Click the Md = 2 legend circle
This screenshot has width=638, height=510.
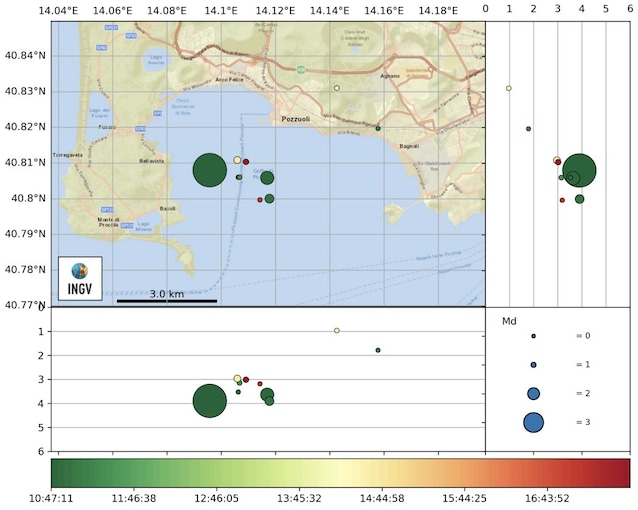click(533, 393)
